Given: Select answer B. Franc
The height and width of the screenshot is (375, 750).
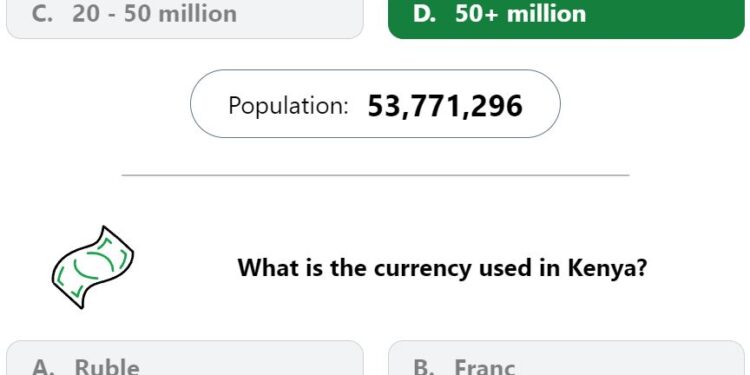Looking at the screenshot, I should click(x=566, y=358).
